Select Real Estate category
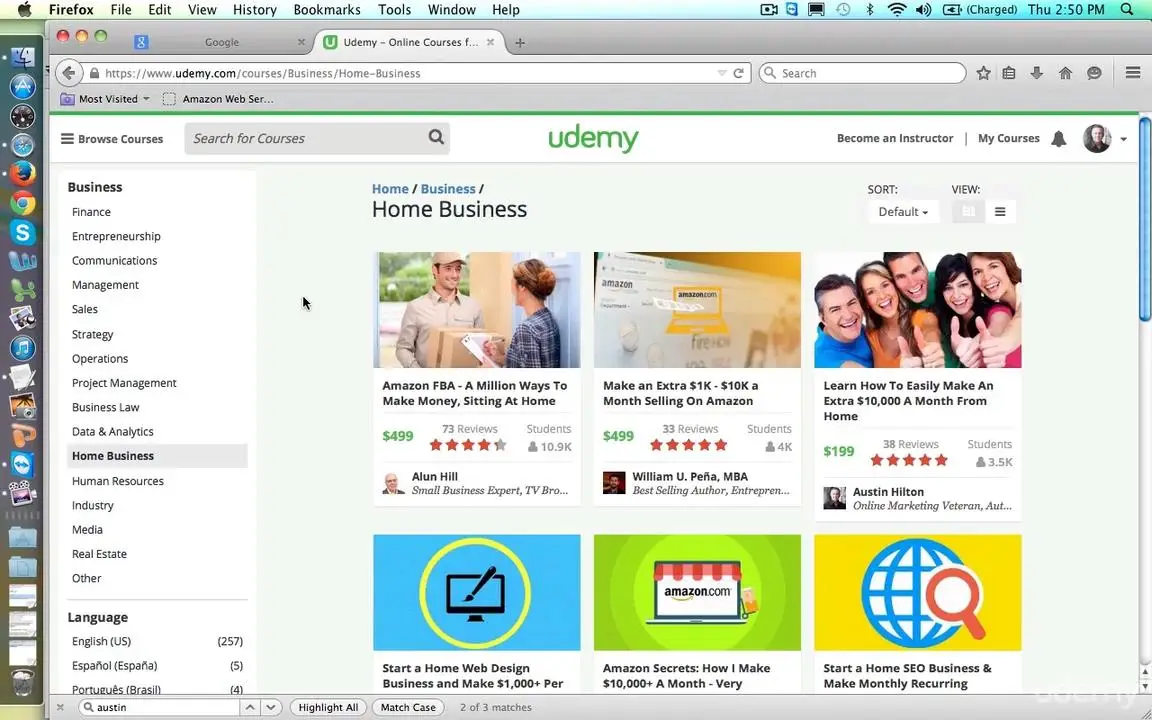Screen dimensions: 1152x720 click(99, 554)
